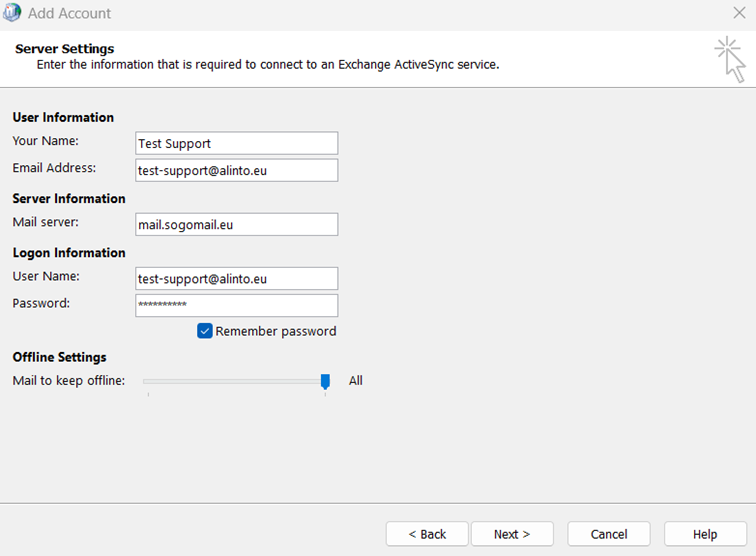Click the "Your Name:" label
Image resolution: width=756 pixels, height=556 pixels.
pyautogui.click(x=45, y=141)
